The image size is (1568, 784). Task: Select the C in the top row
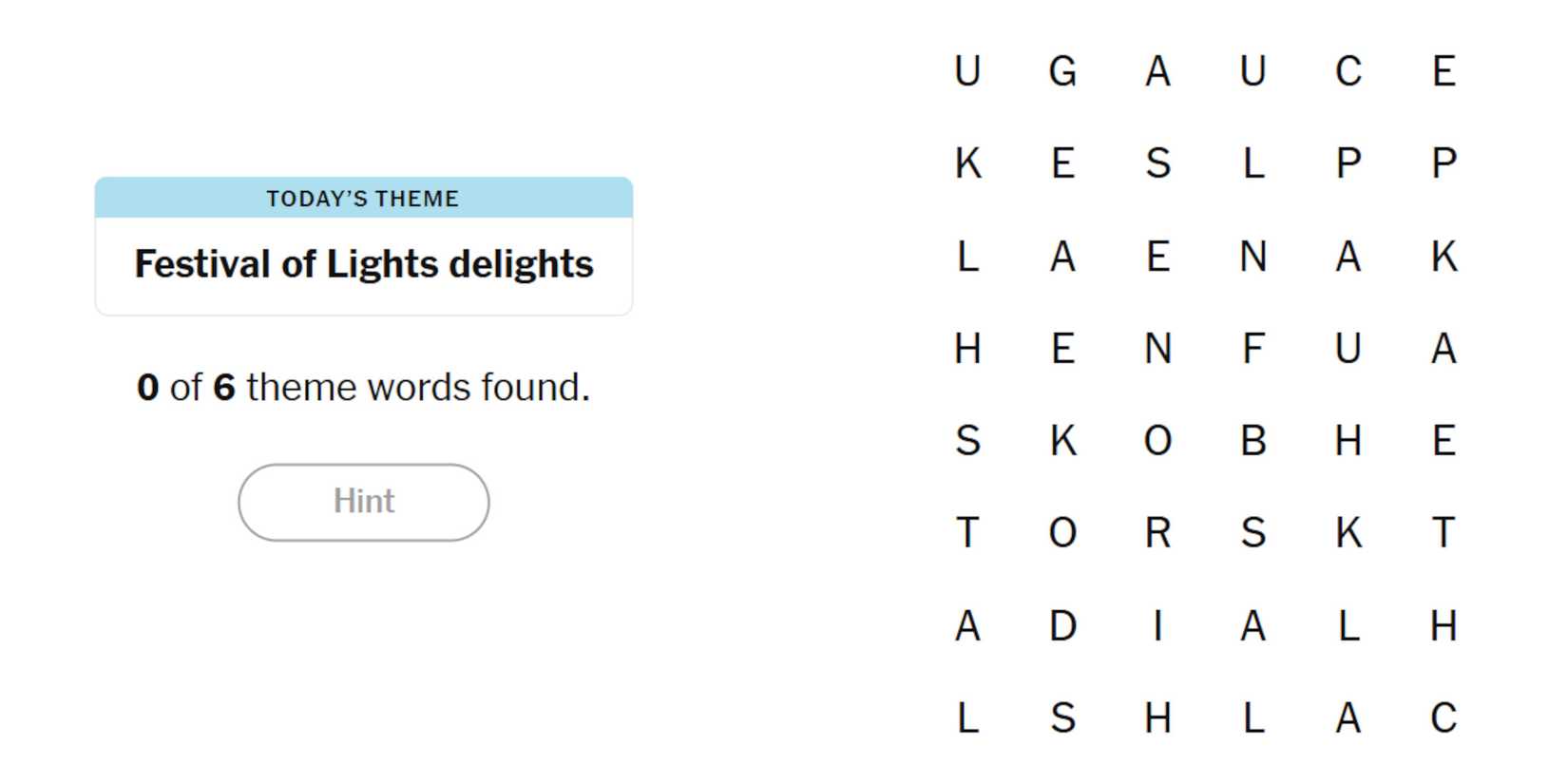coord(1348,71)
